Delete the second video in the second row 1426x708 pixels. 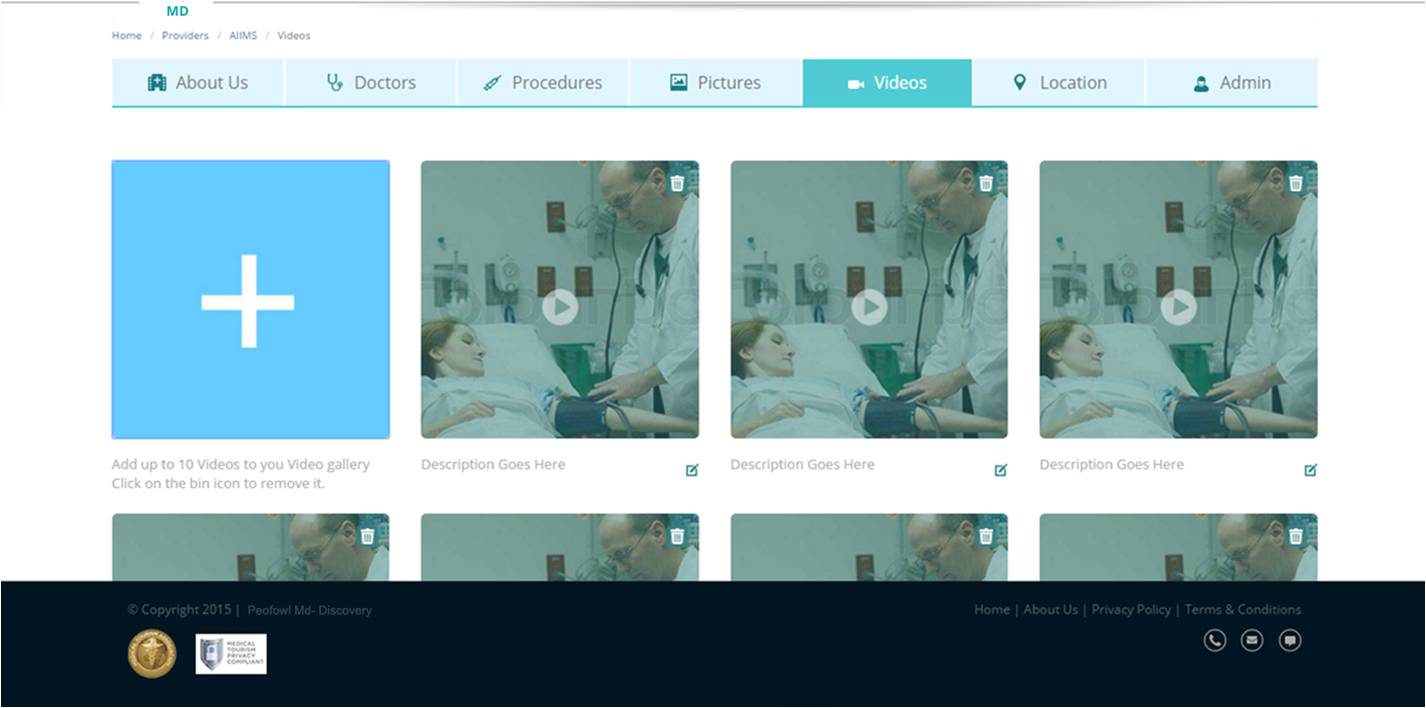click(x=677, y=536)
